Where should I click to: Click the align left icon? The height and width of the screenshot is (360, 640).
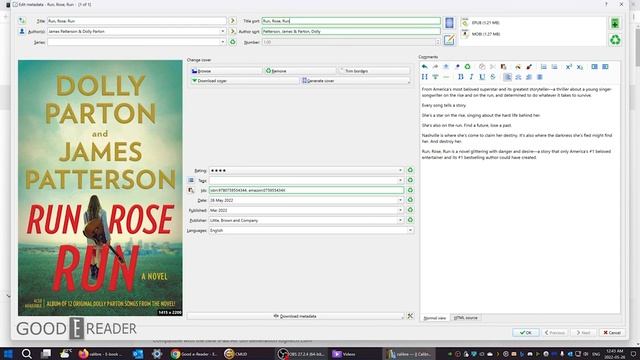tap(507, 77)
